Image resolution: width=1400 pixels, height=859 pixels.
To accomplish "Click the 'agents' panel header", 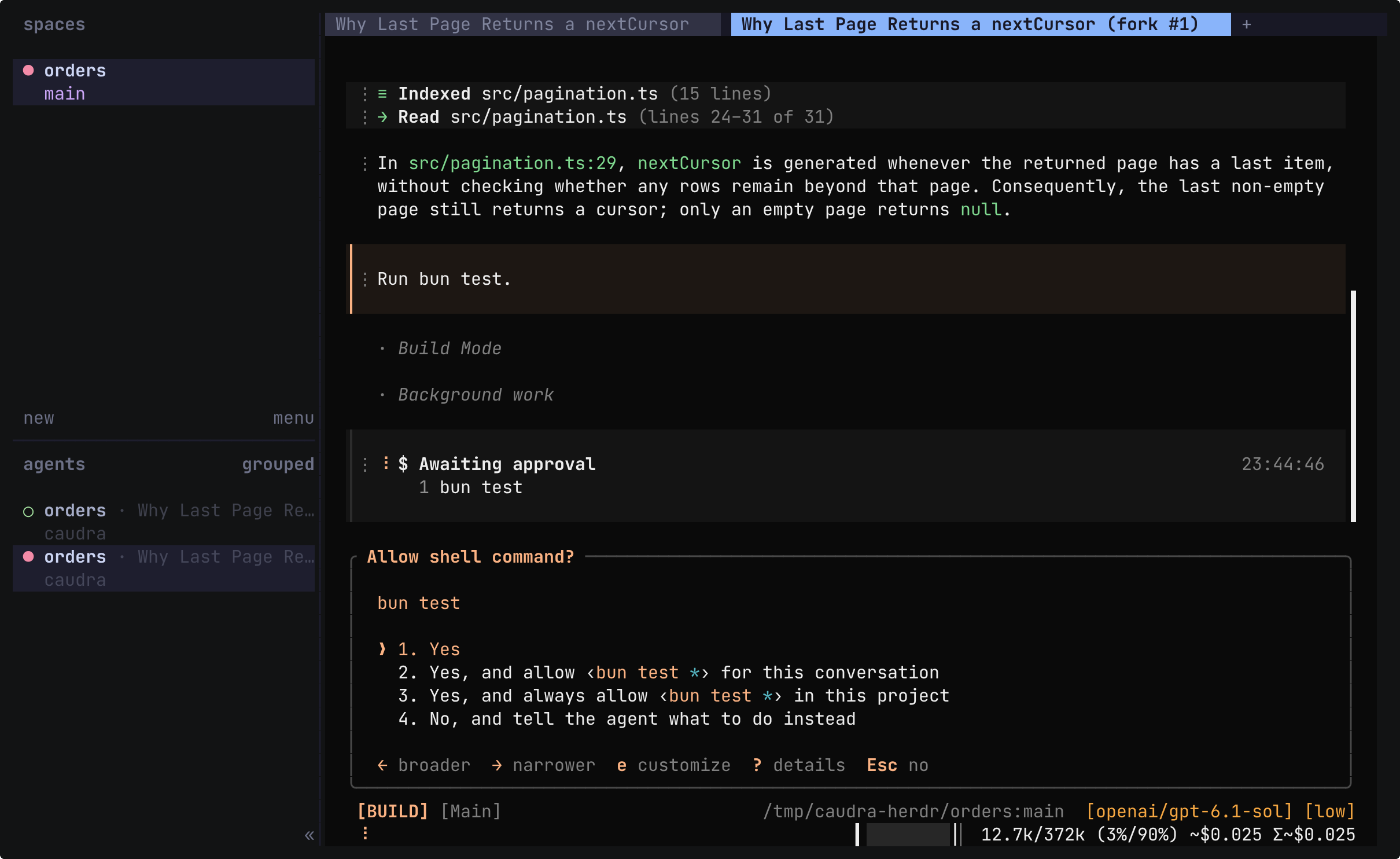I will 54,464.
